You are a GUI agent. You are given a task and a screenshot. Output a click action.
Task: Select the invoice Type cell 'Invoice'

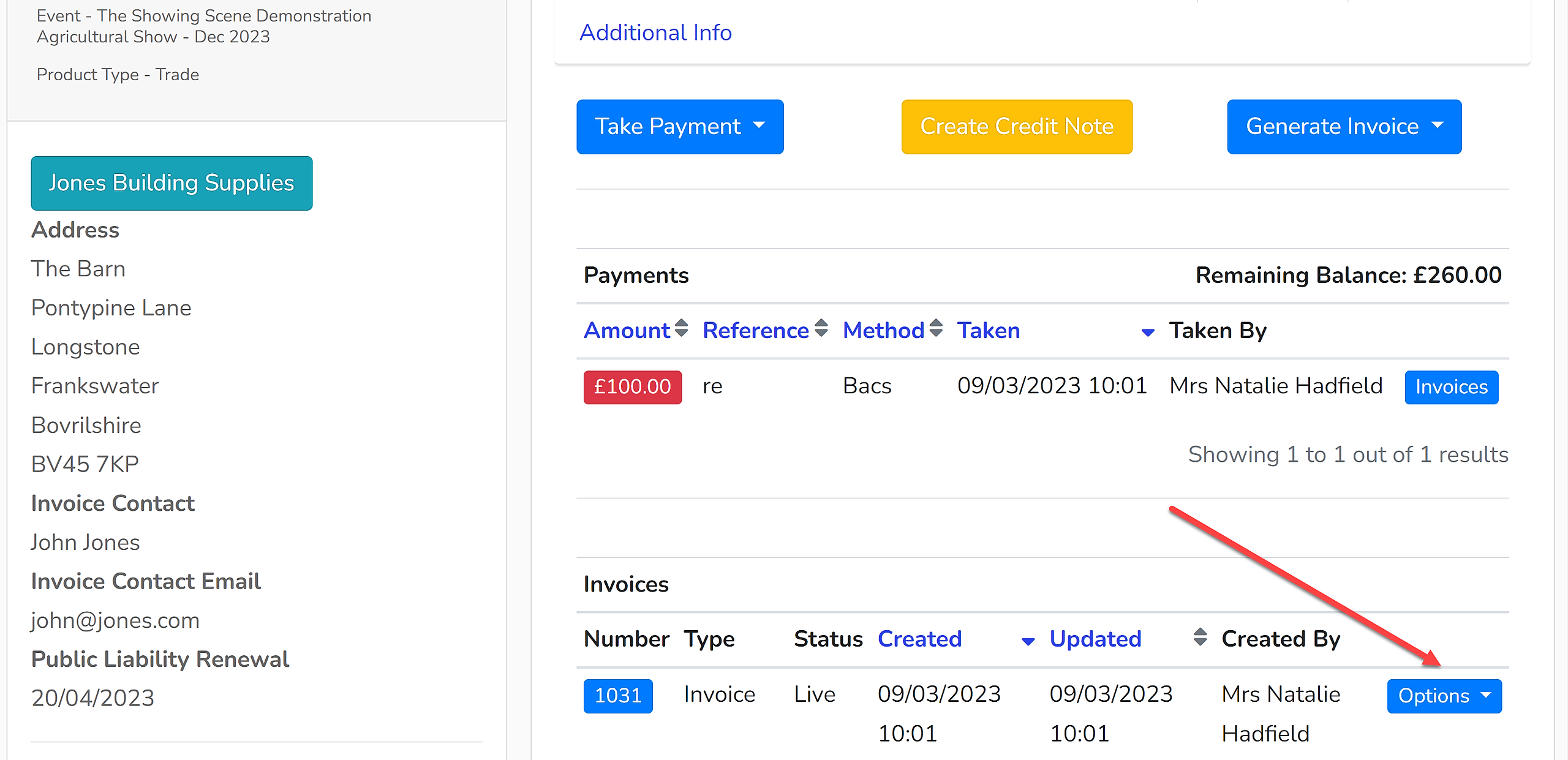720,694
